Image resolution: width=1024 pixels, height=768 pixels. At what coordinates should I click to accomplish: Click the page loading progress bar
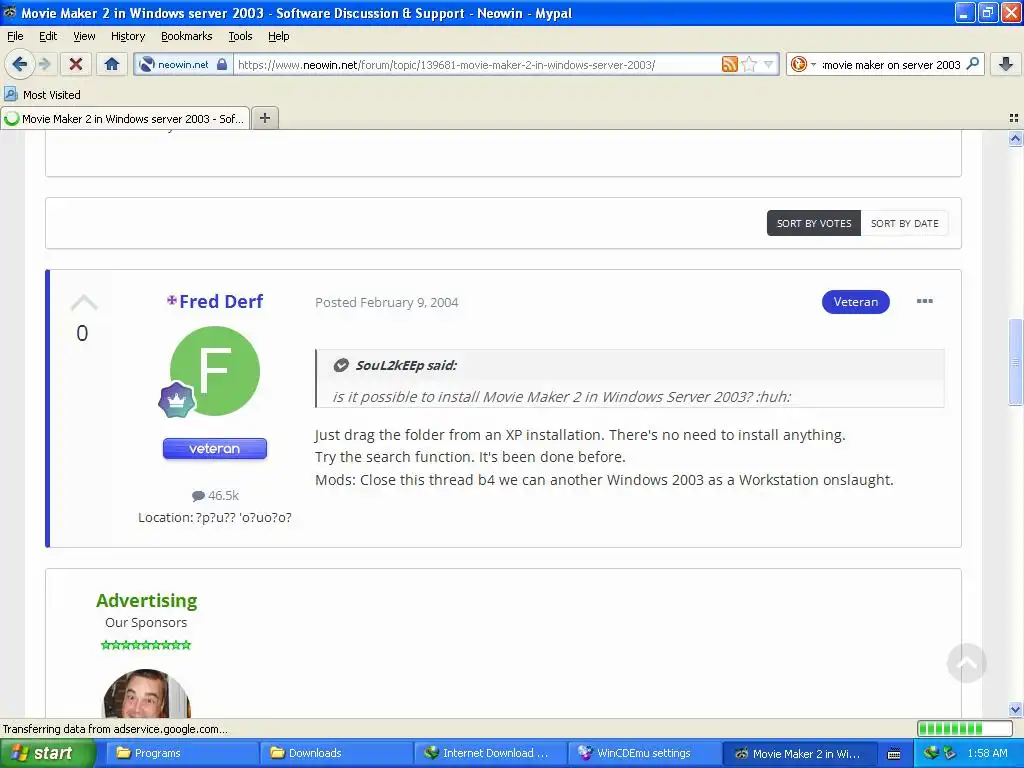pyautogui.click(x=965, y=728)
